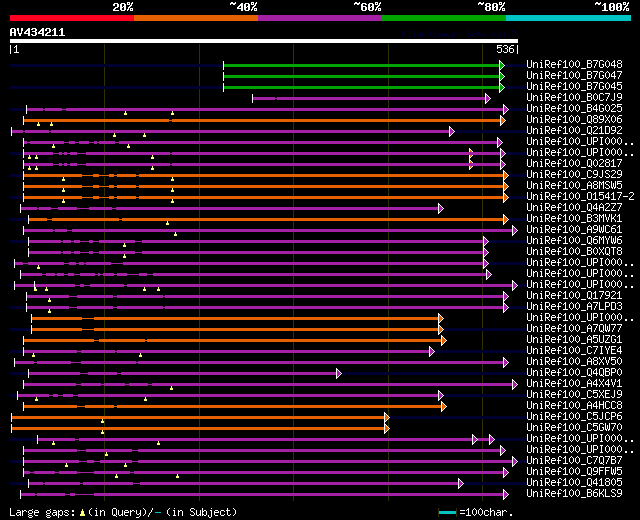Select the UniRef100_Q9FFW5 label
The height and width of the screenshot is (520, 640).
[x=574, y=472]
